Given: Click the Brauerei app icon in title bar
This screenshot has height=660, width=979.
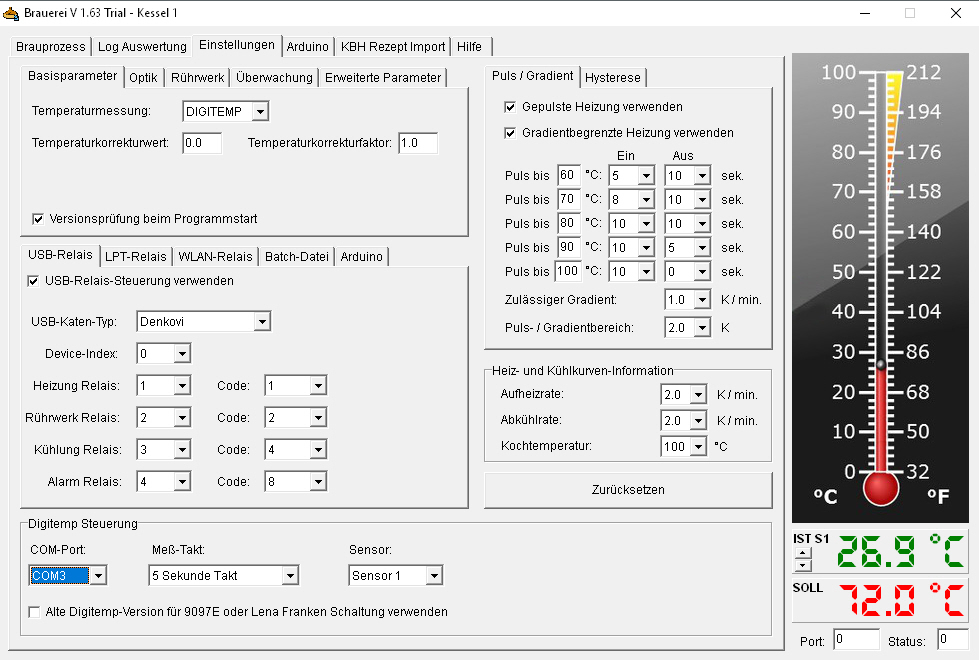Looking at the screenshot, I should pyautogui.click(x=13, y=13).
